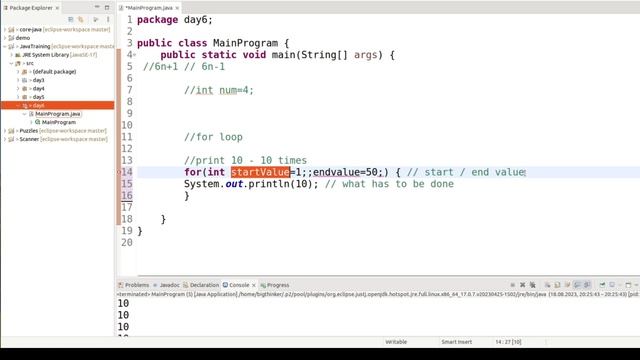Click Pin Console icon

click(602, 285)
